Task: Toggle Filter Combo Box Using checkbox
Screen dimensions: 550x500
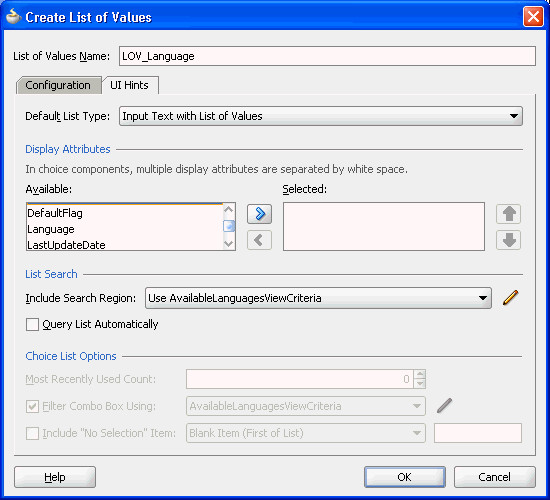Action: tap(32, 406)
